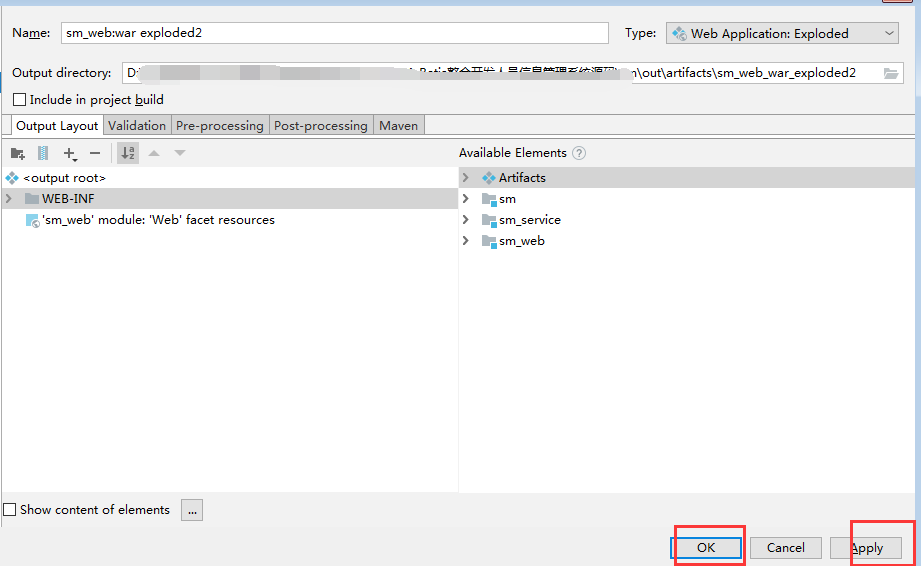
Task: Switch to the Validation tab
Action: tap(137, 126)
